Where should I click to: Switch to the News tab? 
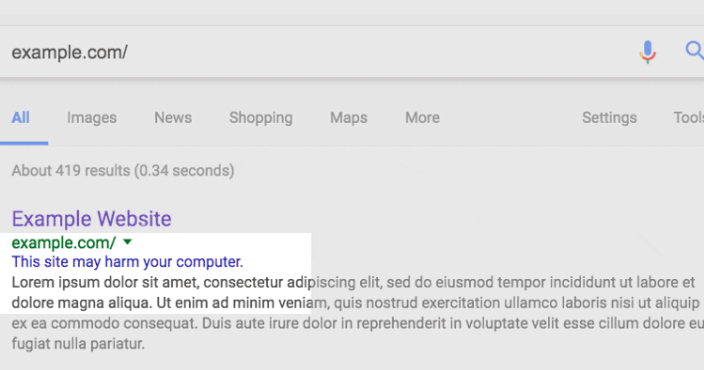pyautogui.click(x=173, y=118)
